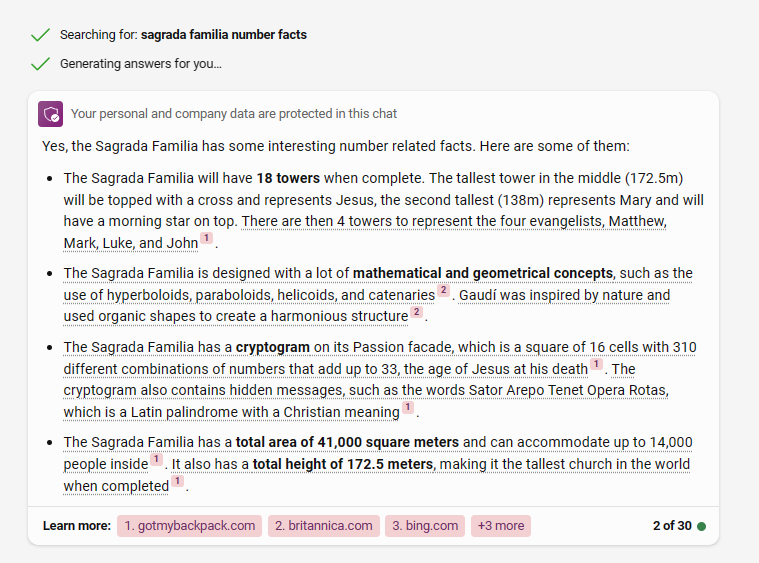Screen dimensions: 759x563
Task: Click the search query sagrada familia number facts
Action: click(x=224, y=35)
